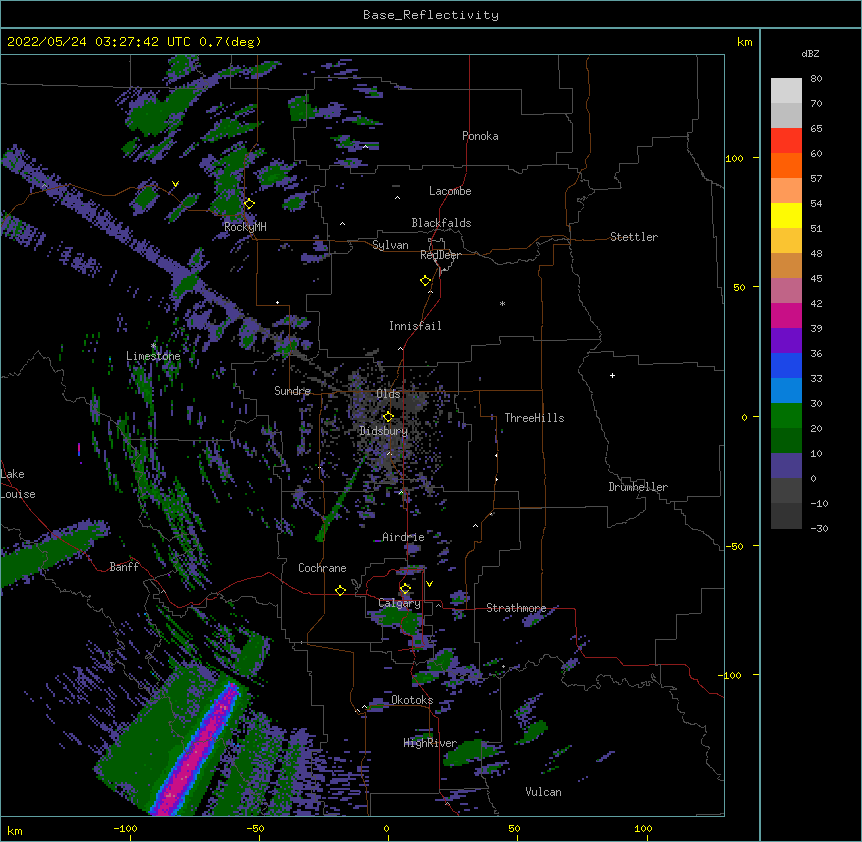Click the Vulcan town label
The image size is (862, 842).
click(543, 792)
